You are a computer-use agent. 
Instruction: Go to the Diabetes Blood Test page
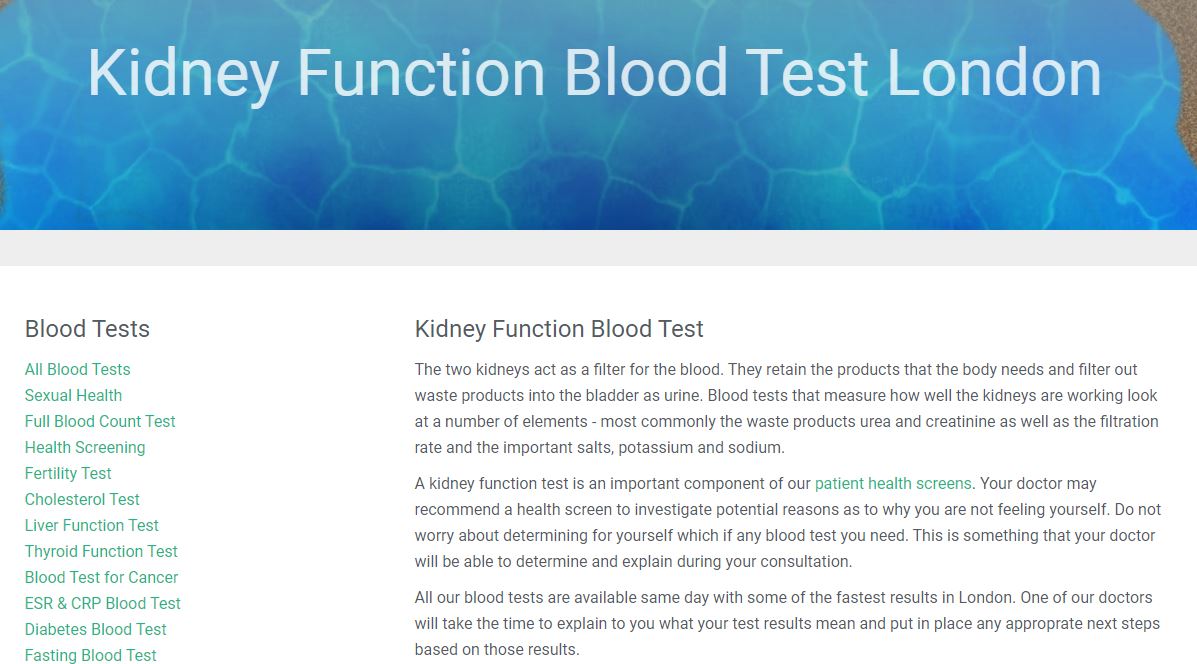coord(95,629)
